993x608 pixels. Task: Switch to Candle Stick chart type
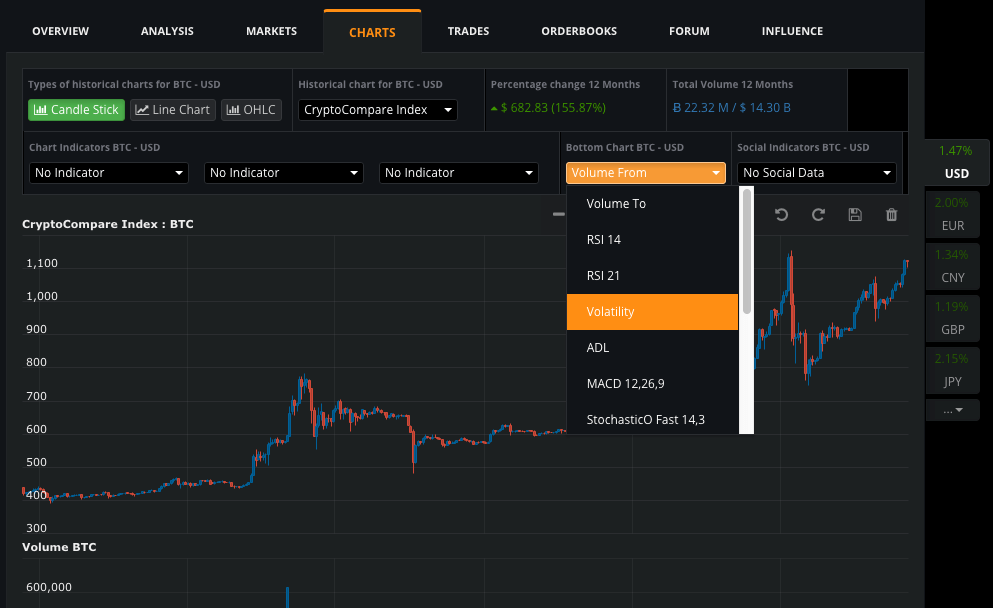pyautogui.click(x=76, y=110)
